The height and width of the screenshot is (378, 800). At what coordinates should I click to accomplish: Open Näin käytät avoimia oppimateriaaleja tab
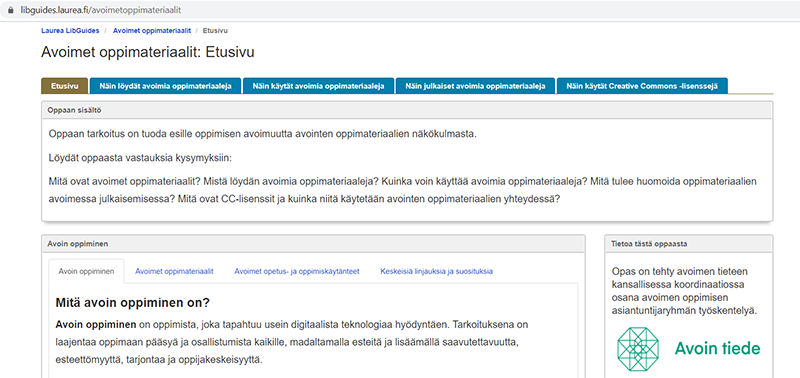click(x=318, y=86)
